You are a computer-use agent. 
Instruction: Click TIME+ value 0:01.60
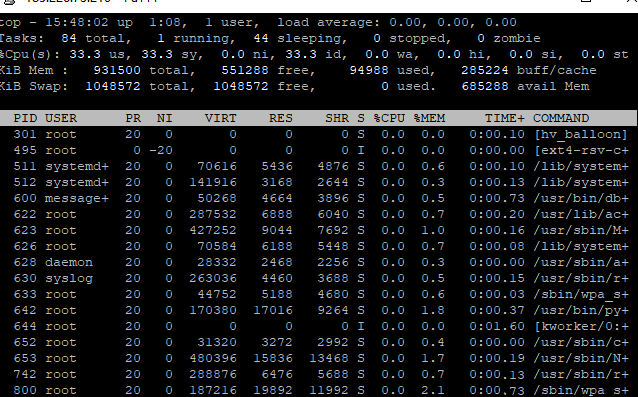[x=497, y=327]
